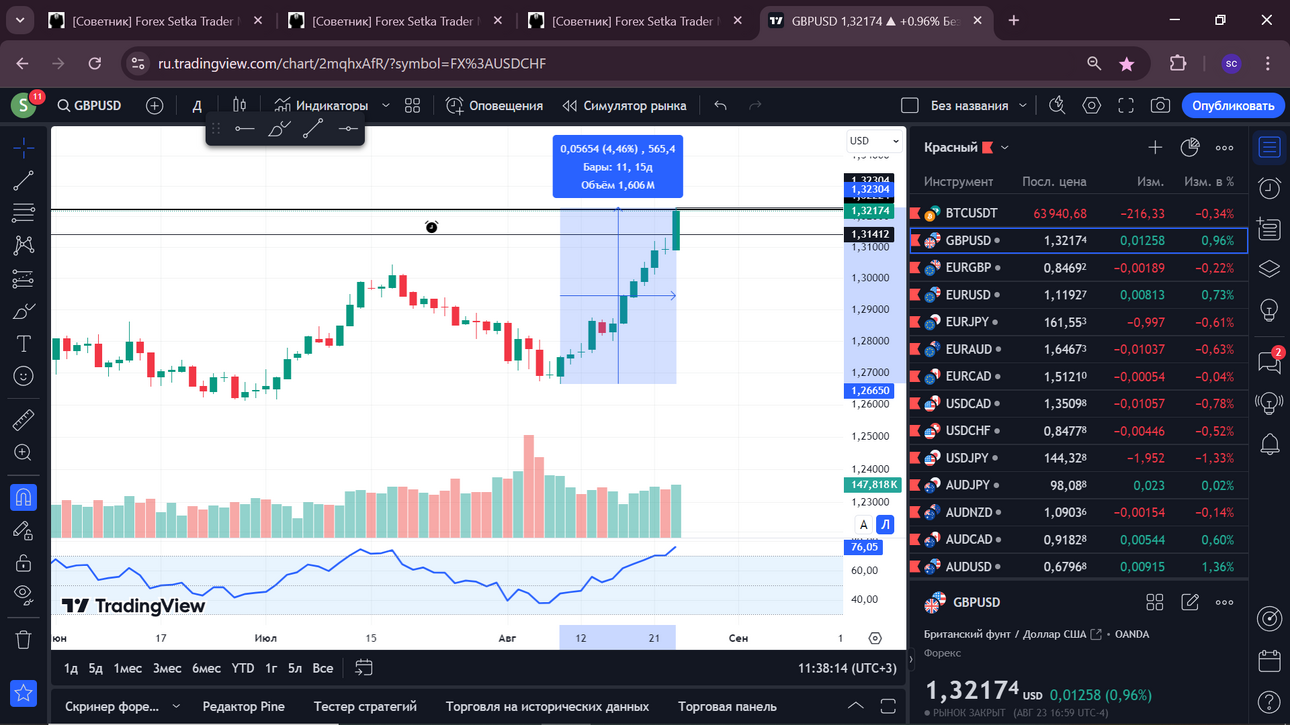Toggle auto scale button A
The height and width of the screenshot is (725, 1290).
coord(864,525)
